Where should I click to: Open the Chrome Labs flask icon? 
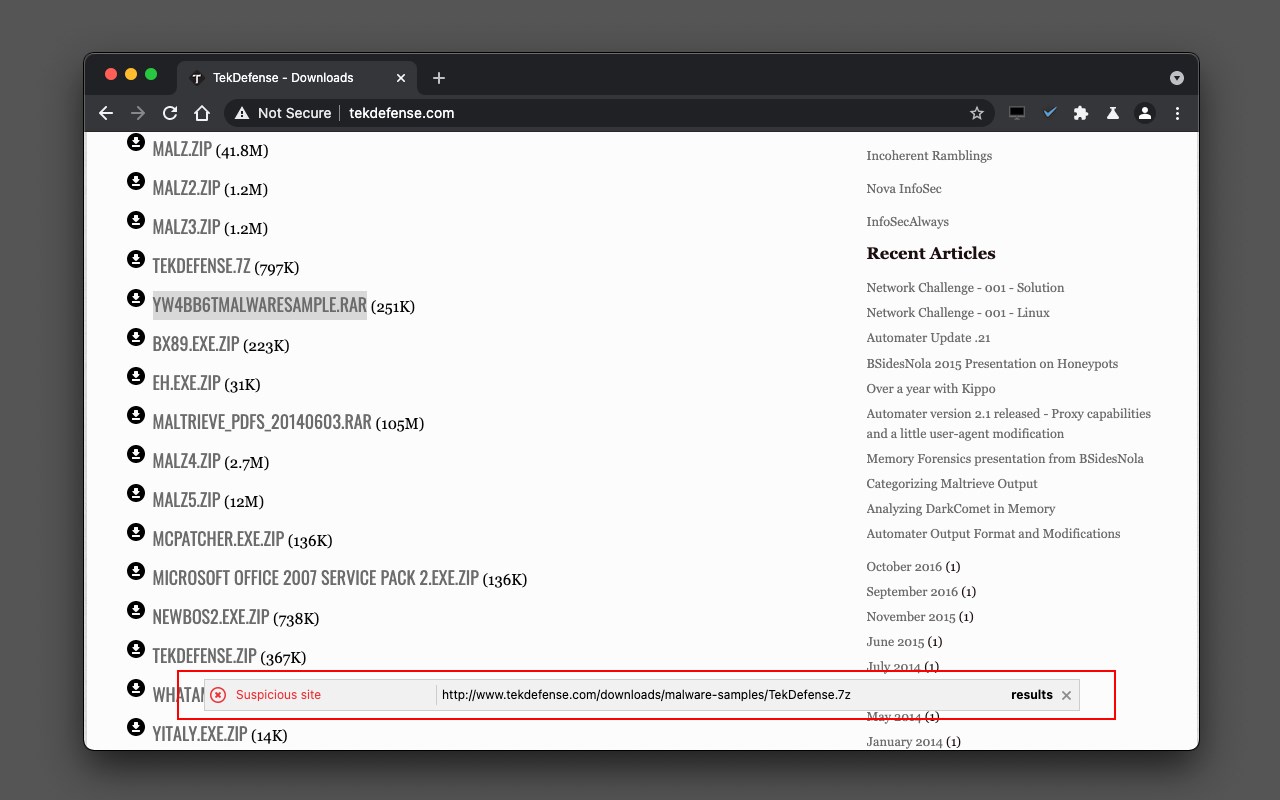tap(1112, 113)
